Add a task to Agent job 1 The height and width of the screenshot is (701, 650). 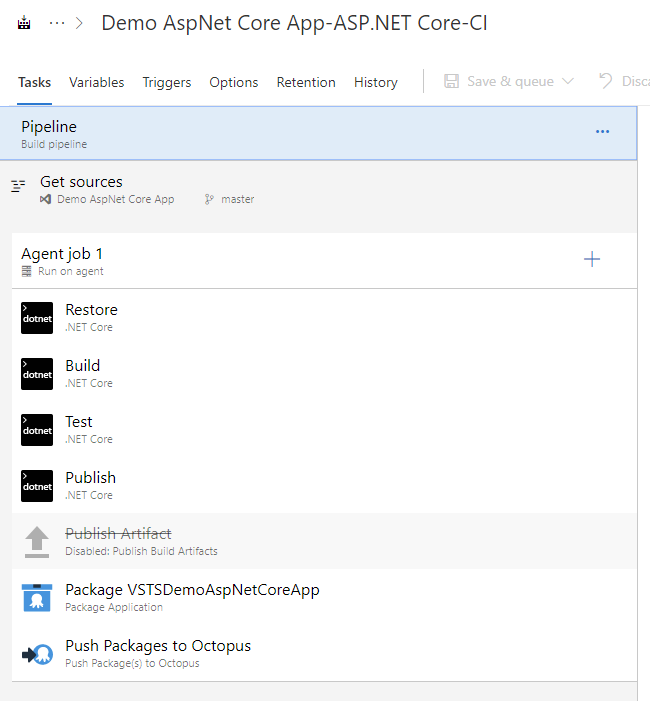pyautogui.click(x=591, y=259)
